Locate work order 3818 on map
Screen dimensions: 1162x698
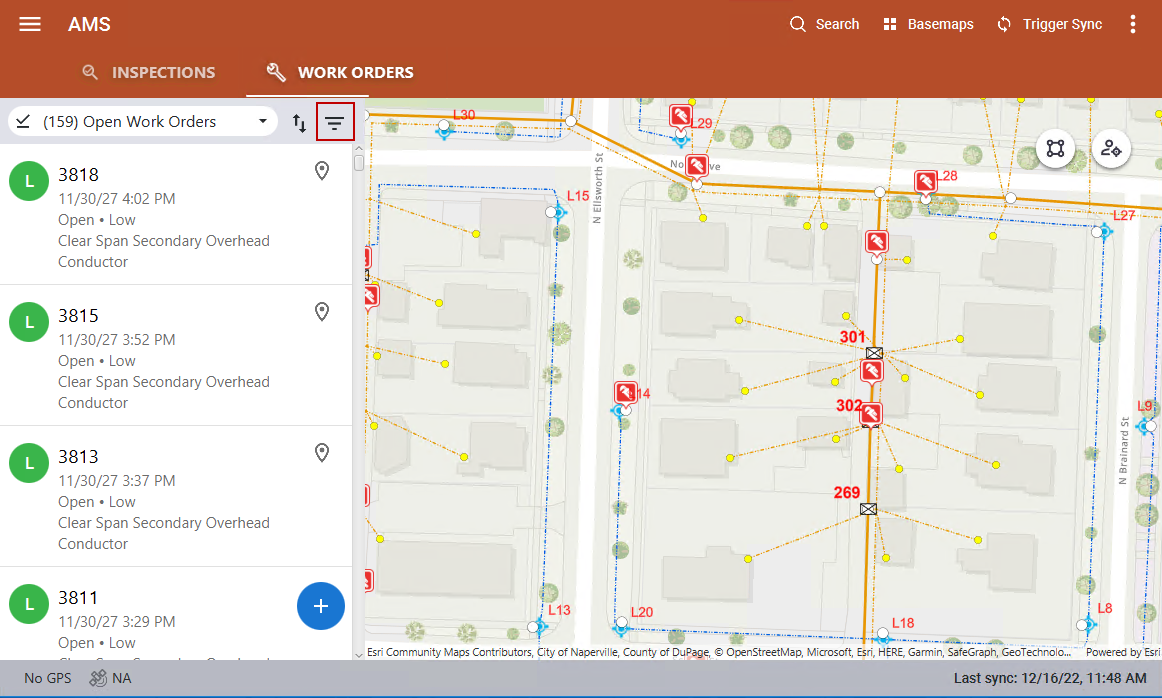coord(322,171)
